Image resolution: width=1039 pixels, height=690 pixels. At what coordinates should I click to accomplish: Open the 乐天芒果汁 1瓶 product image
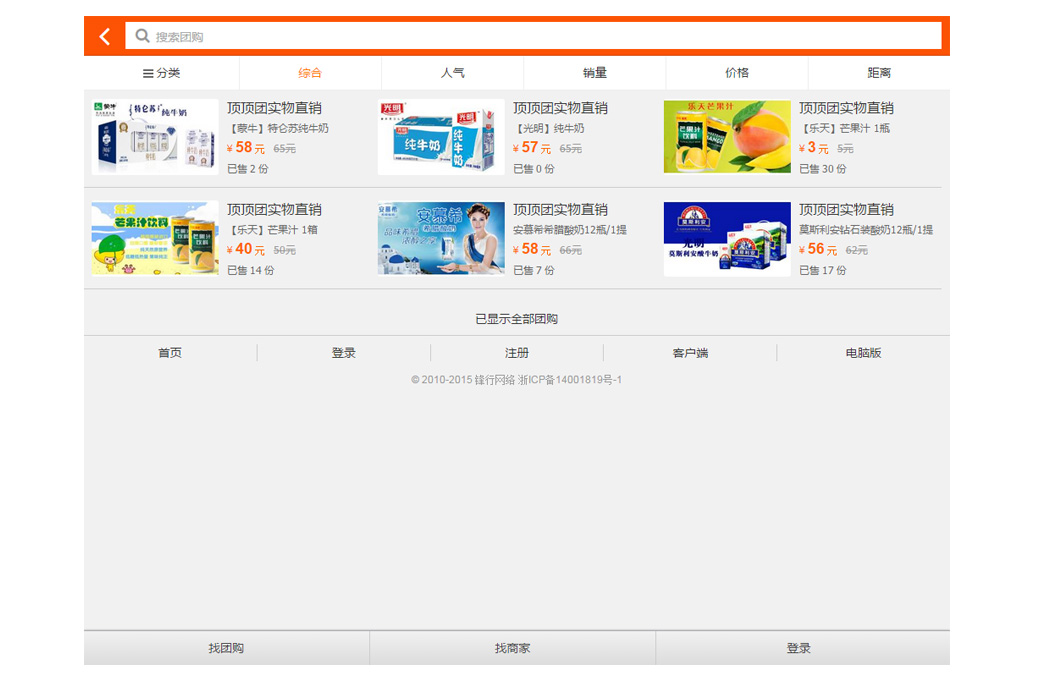[x=727, y=137]
